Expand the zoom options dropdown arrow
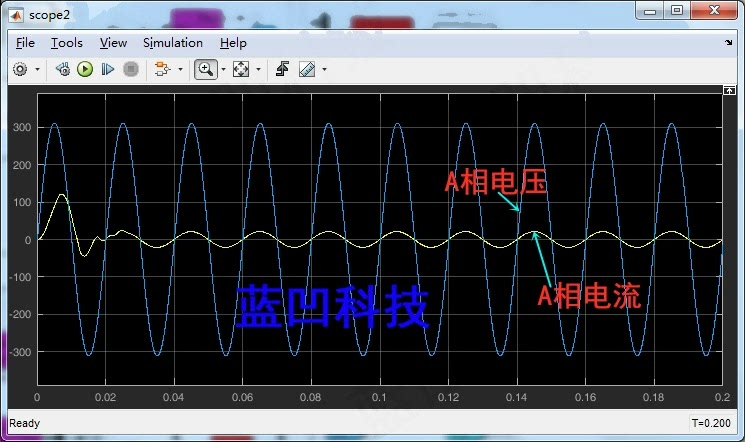Screen dimensions: 745x442 [x=223, y=69]
